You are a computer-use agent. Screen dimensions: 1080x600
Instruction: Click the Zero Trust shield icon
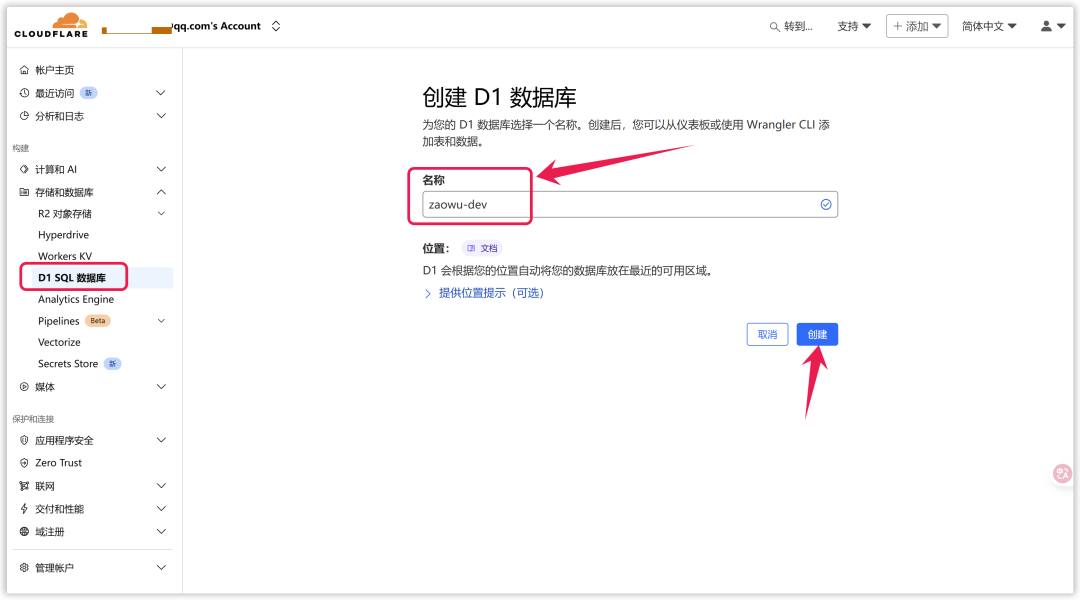tap(24, 463)
